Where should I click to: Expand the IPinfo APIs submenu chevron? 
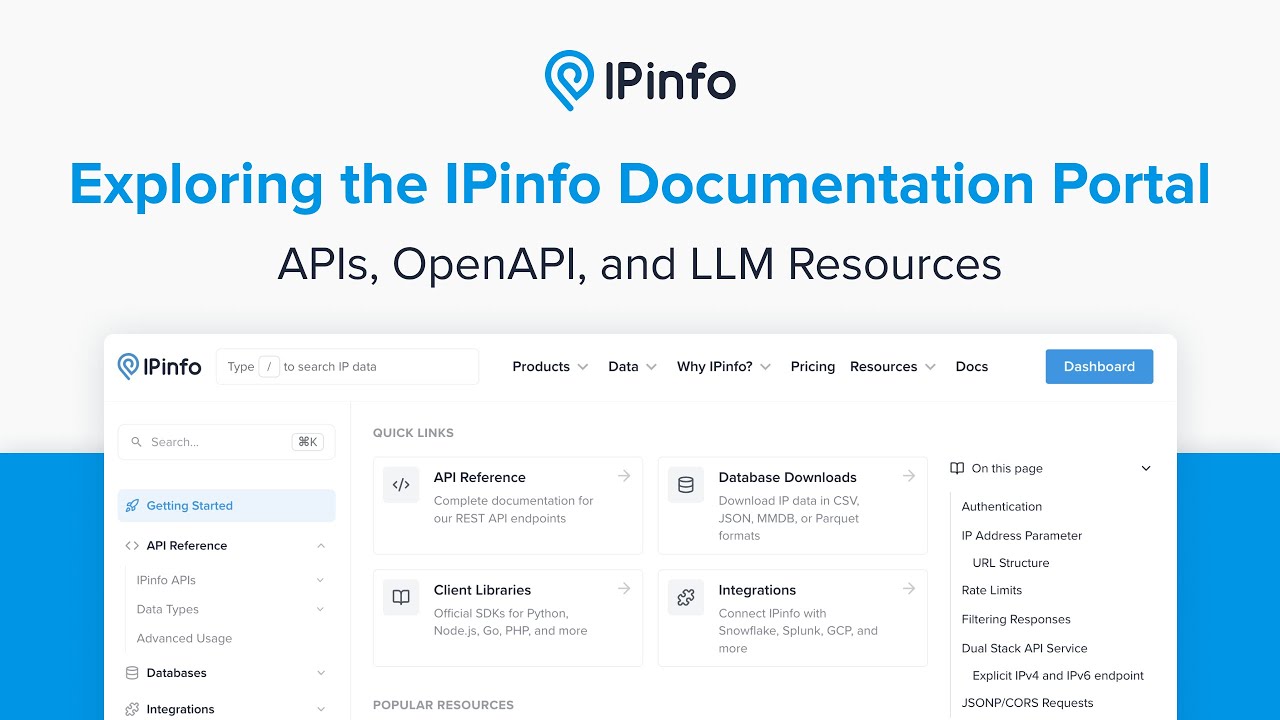click(x=320, y=580)
